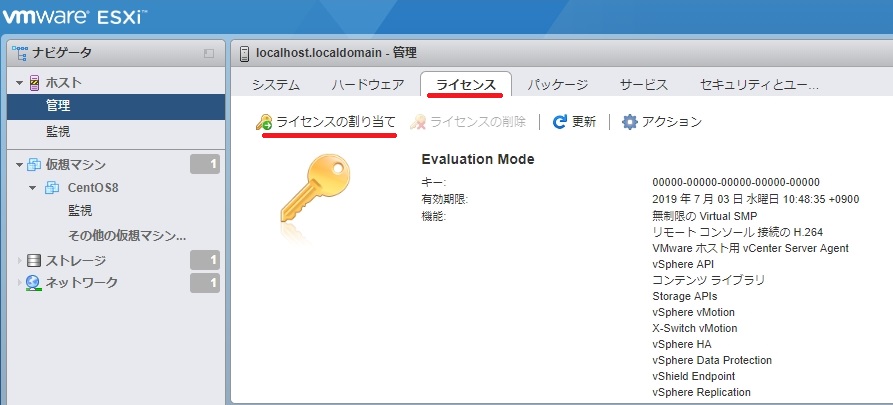Click the vSphere Replication feature text

point(701,392)
